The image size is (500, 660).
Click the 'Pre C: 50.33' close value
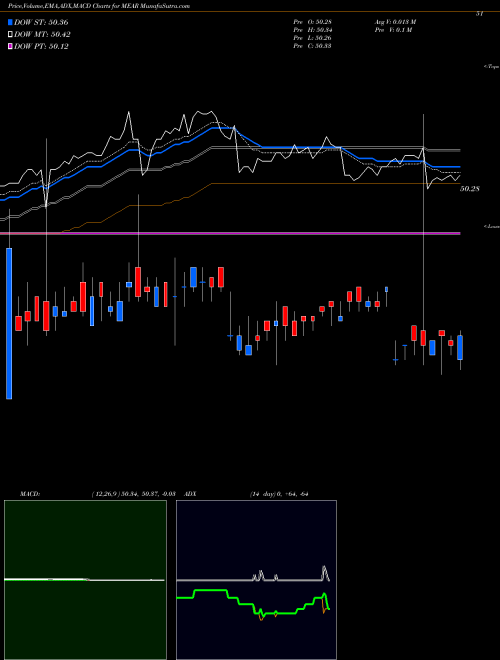313,46
